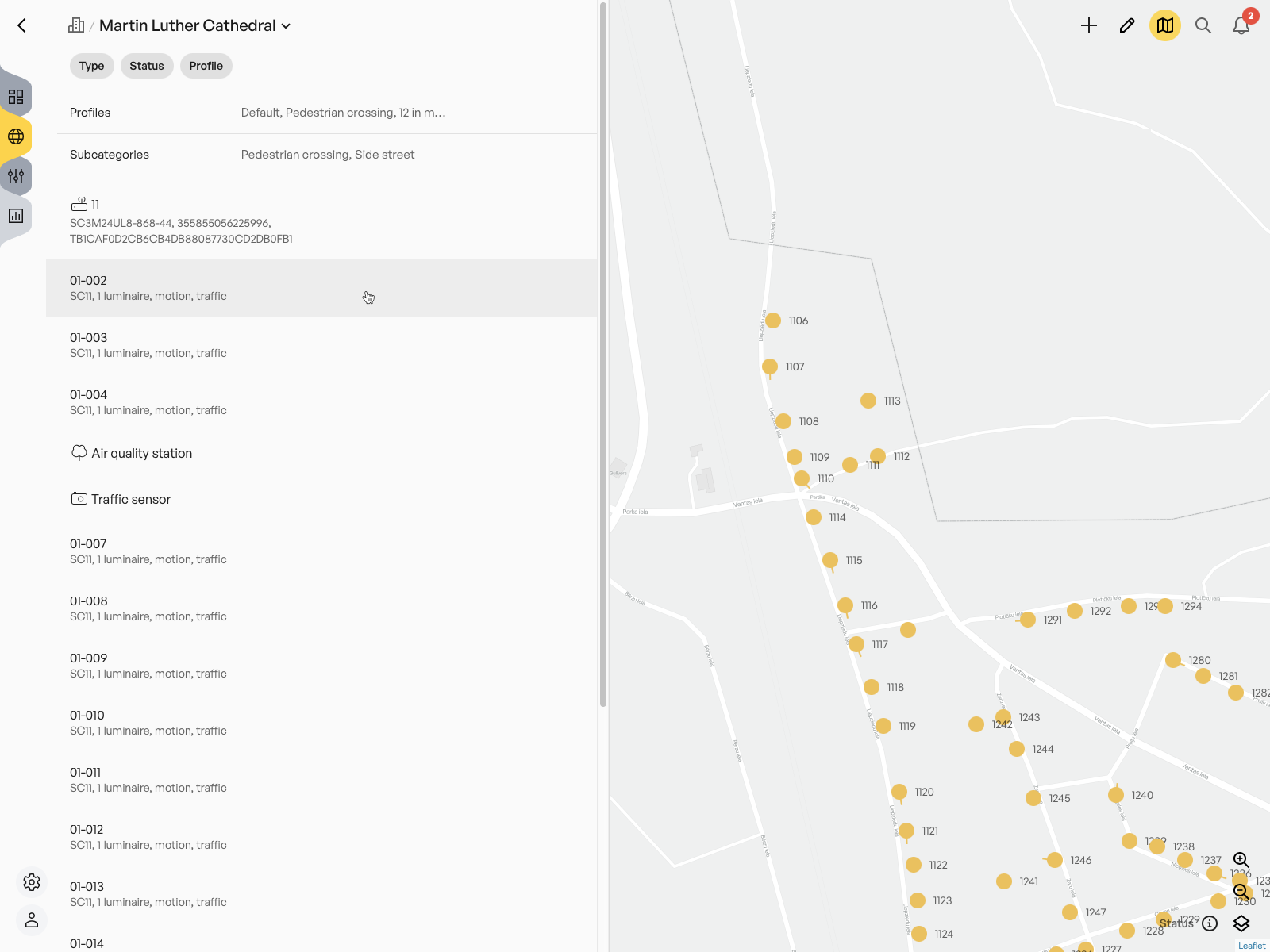Open the dashboard panel in the left sidebar

tap(15, 97)
